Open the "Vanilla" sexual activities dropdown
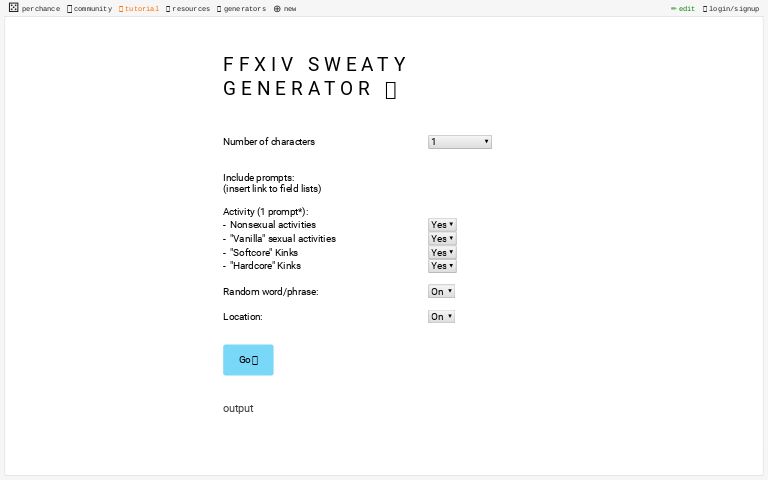The width and height of the screenshot is (768, 480). pyautogui.click(x=442, y=239)
